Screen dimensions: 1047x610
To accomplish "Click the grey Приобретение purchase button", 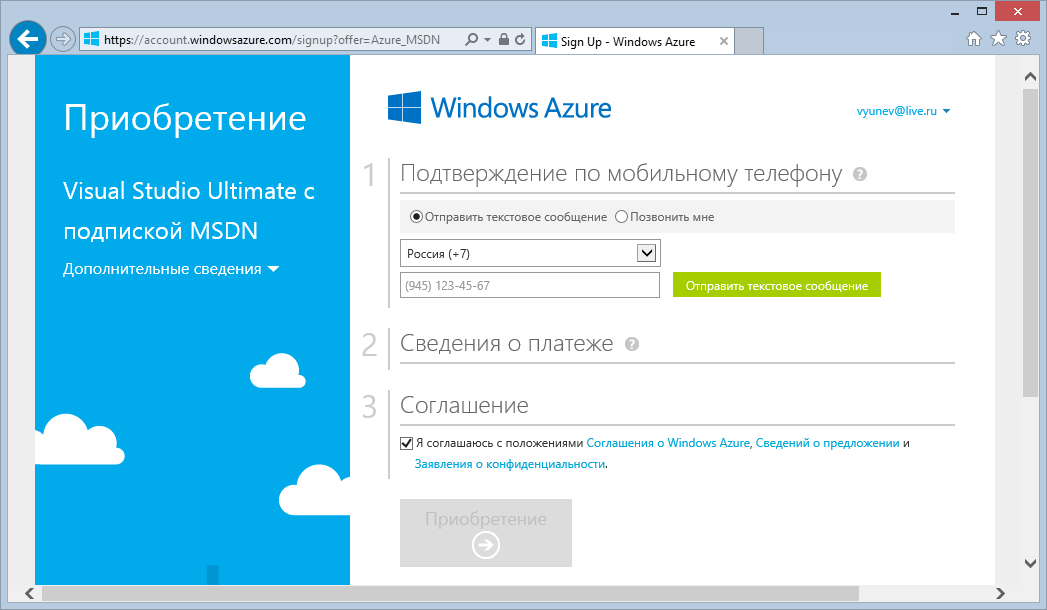I will click(485, 533).
